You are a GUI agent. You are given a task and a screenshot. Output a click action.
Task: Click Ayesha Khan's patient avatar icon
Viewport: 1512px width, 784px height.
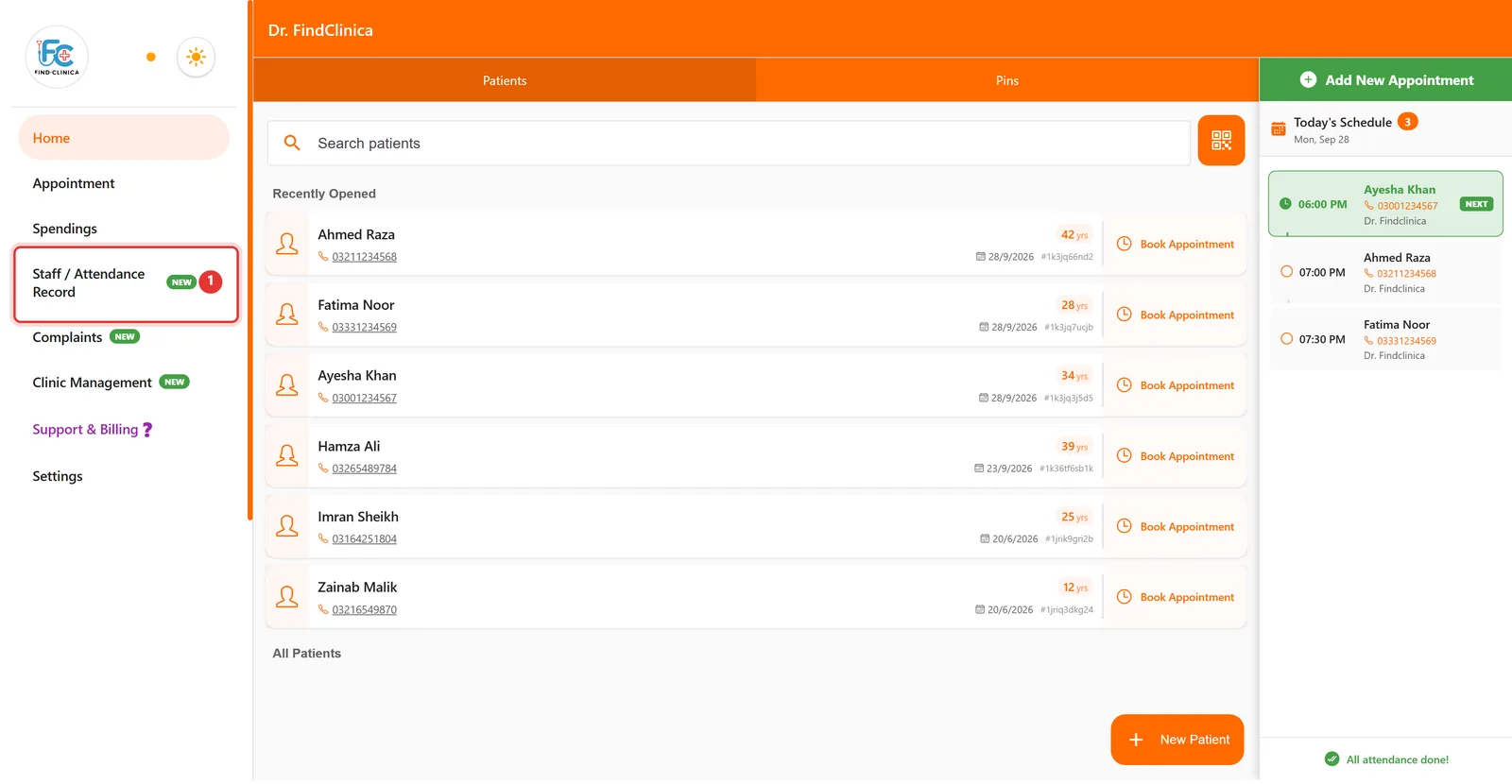(287, 385)
